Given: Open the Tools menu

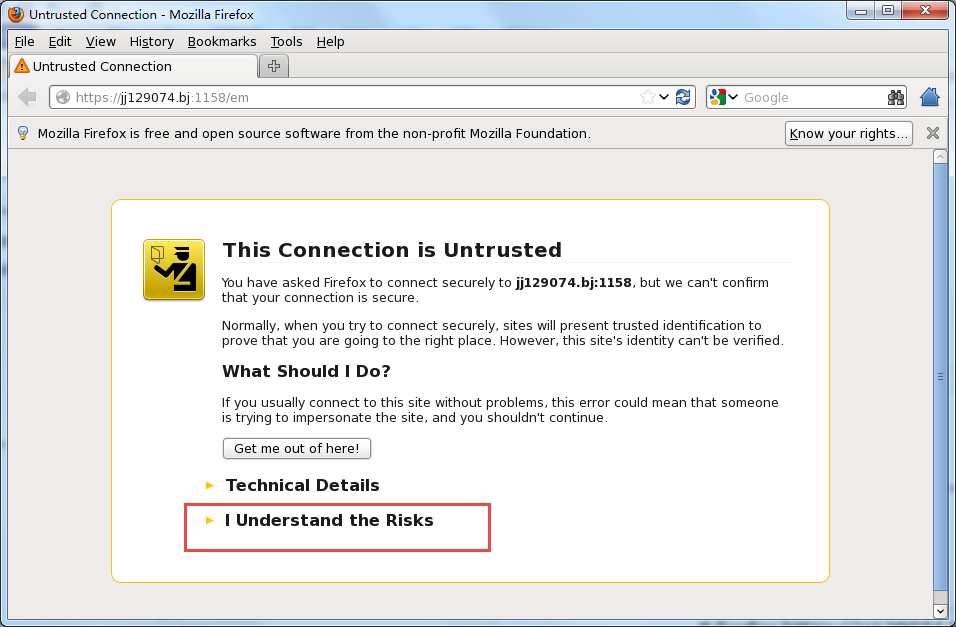Looking at the screenshot, I should pyautogui.click(x=286, y=42).
